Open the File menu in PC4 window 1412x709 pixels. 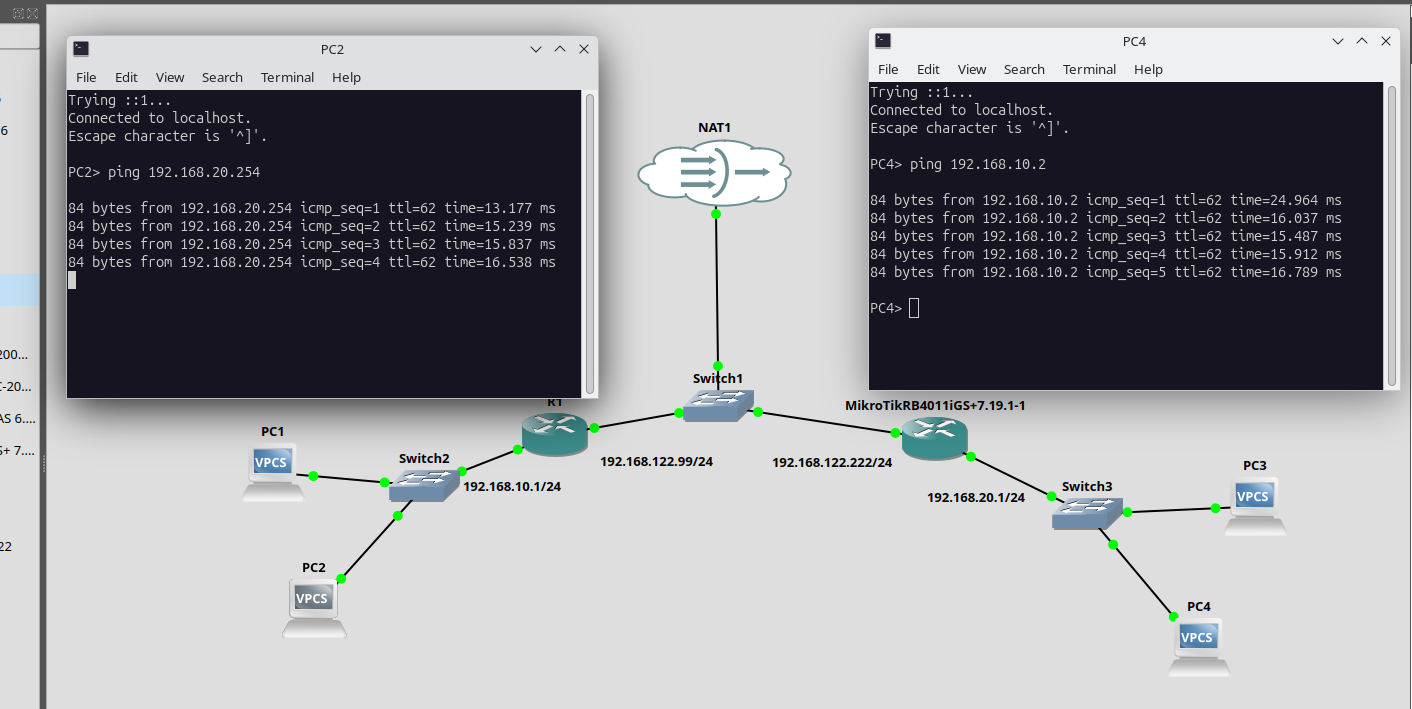pyautogui.click(x=888, y=69)
